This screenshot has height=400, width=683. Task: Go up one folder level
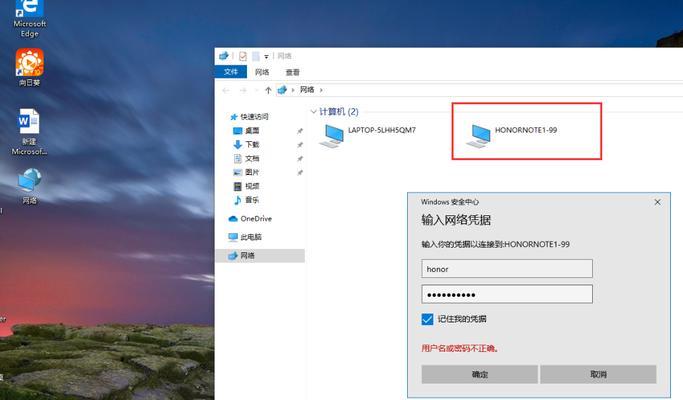point(268,90)
